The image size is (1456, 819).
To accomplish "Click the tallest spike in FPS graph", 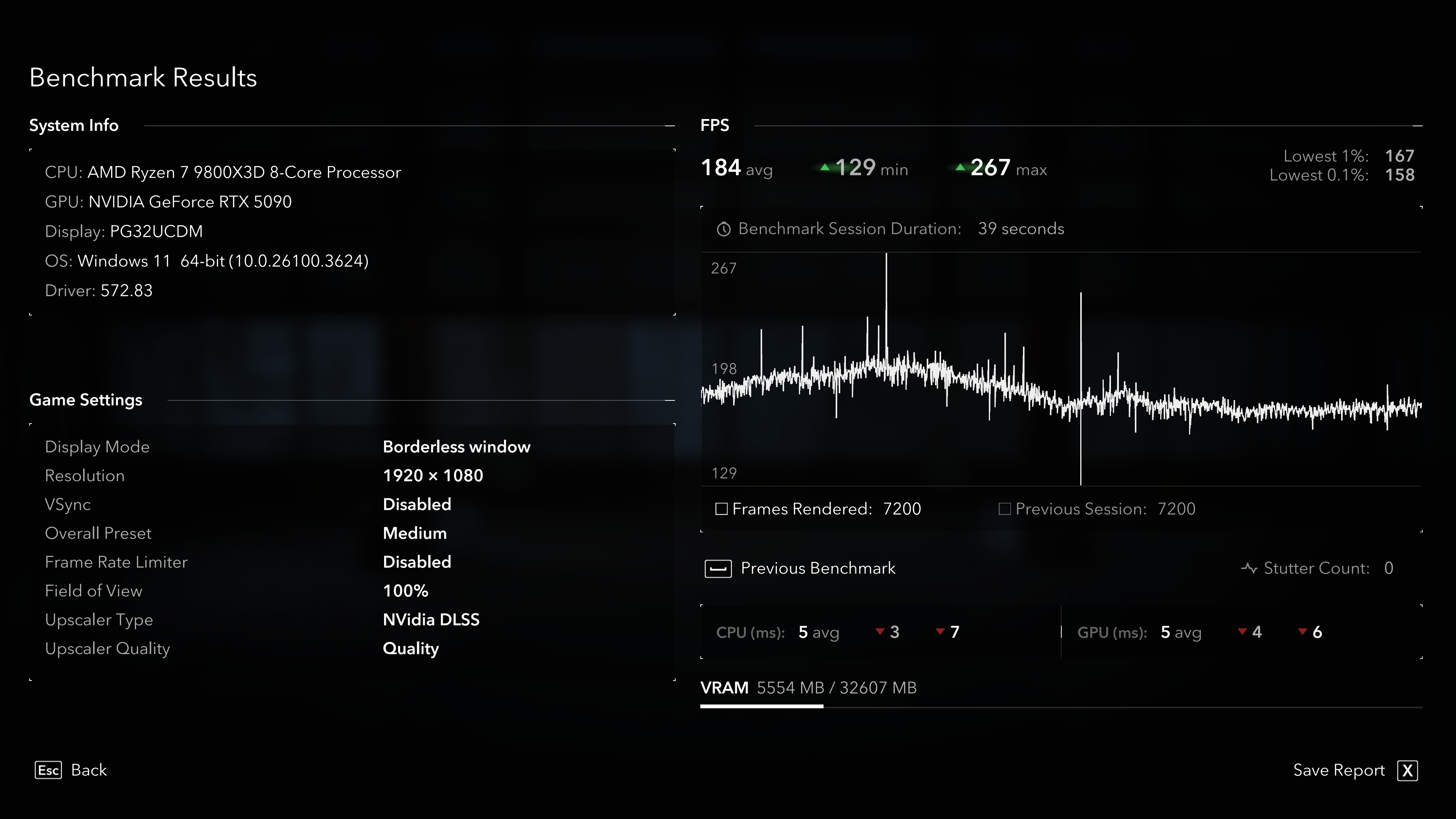I will (886, 294).
